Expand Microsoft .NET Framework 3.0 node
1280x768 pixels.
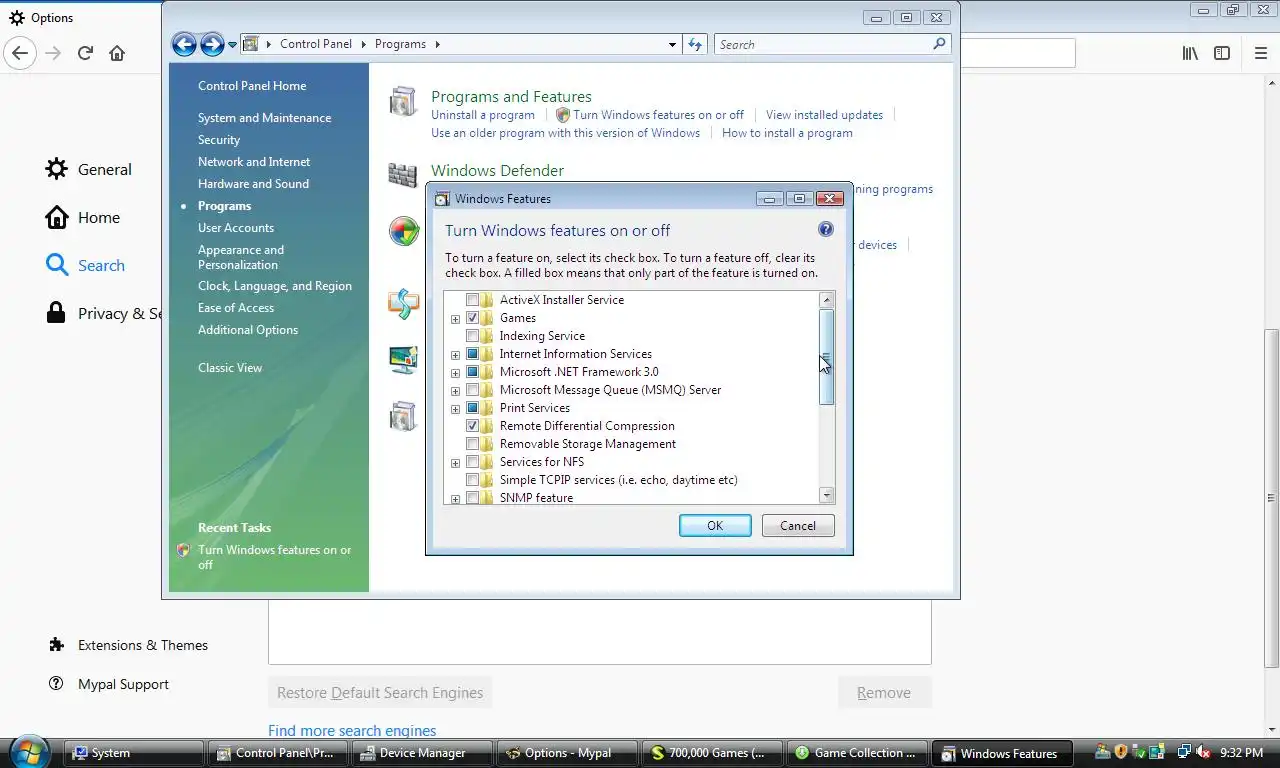click(455, 373)
